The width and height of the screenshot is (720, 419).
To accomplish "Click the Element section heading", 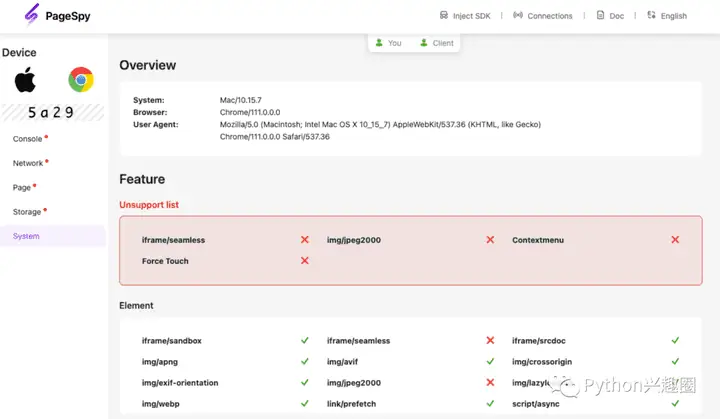I will click(x=136, y=306).
